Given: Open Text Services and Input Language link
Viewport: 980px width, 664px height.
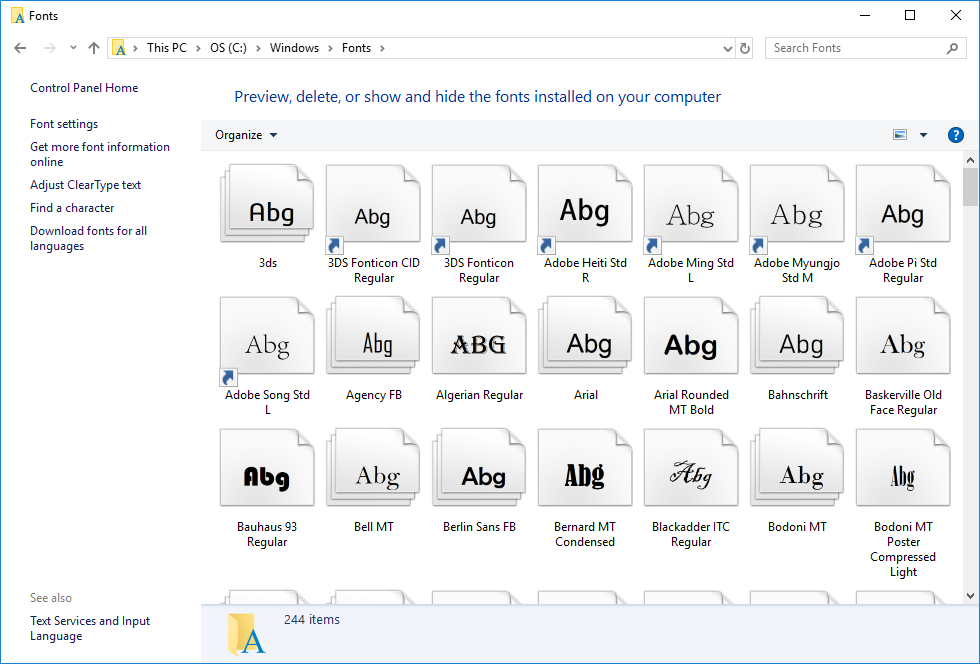Looking at the screenshot, I should (x=90, y=628).
